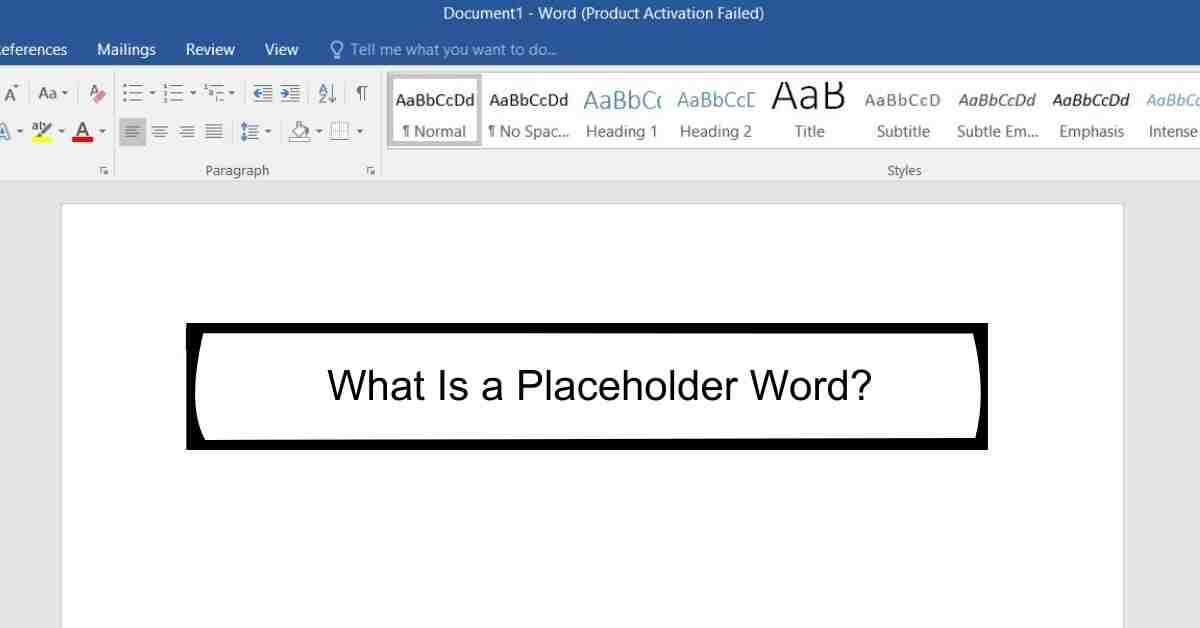Viewport: 1200px width, 628px height.
Task: Toggle Align Left paragraph alignment
Action: [x=132, y=131]
